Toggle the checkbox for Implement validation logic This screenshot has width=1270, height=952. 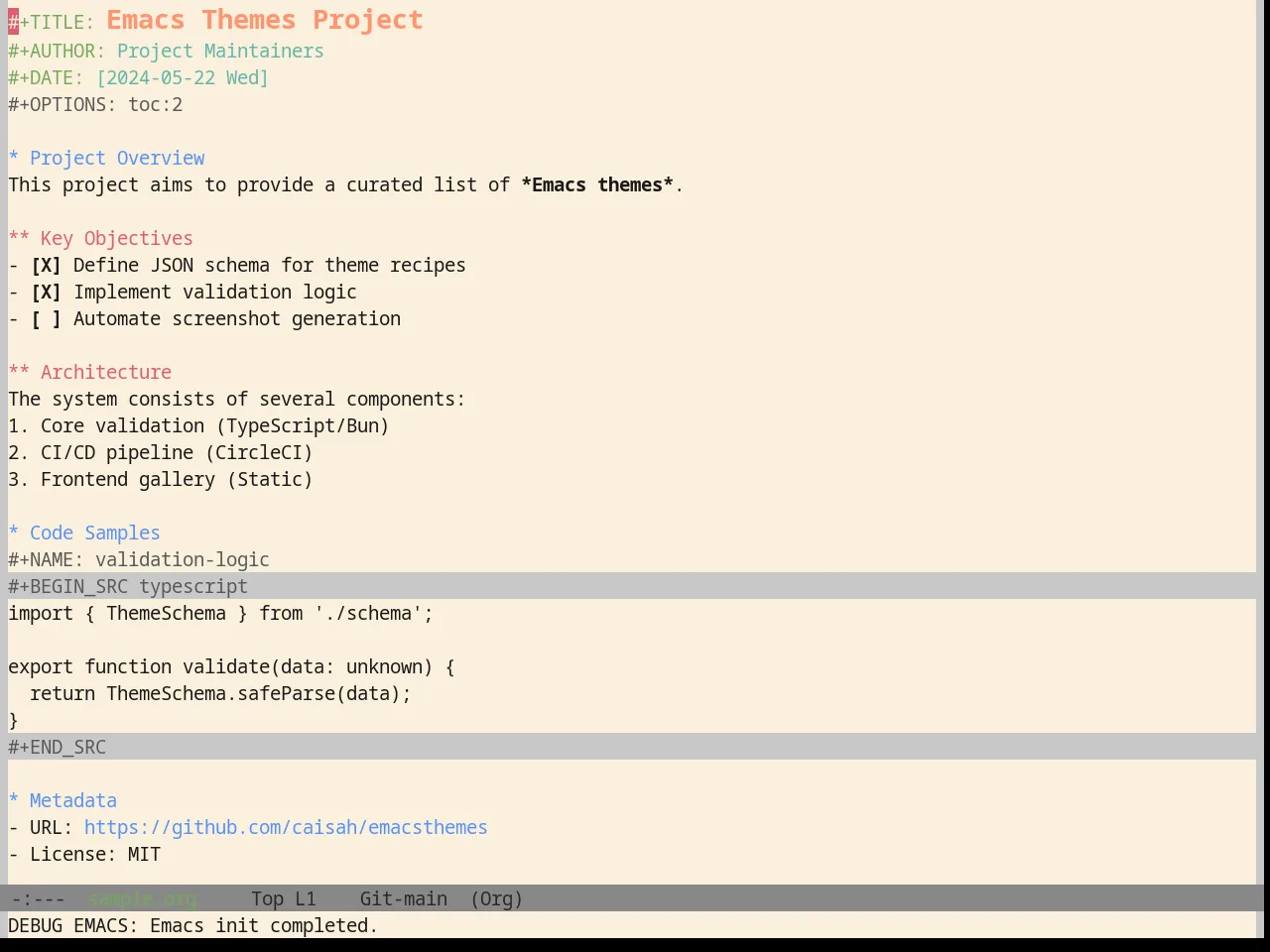(46, 293)
